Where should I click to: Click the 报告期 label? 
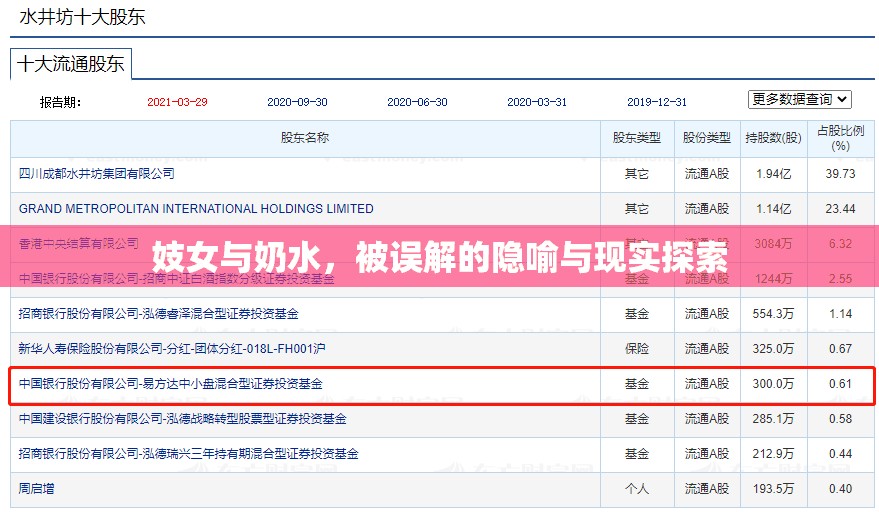pyautogui.click(x=60, y=103)
